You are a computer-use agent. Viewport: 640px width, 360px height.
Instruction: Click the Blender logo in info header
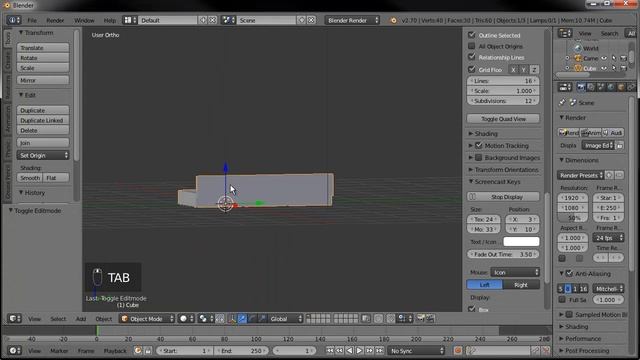click(x=393, y=20)
